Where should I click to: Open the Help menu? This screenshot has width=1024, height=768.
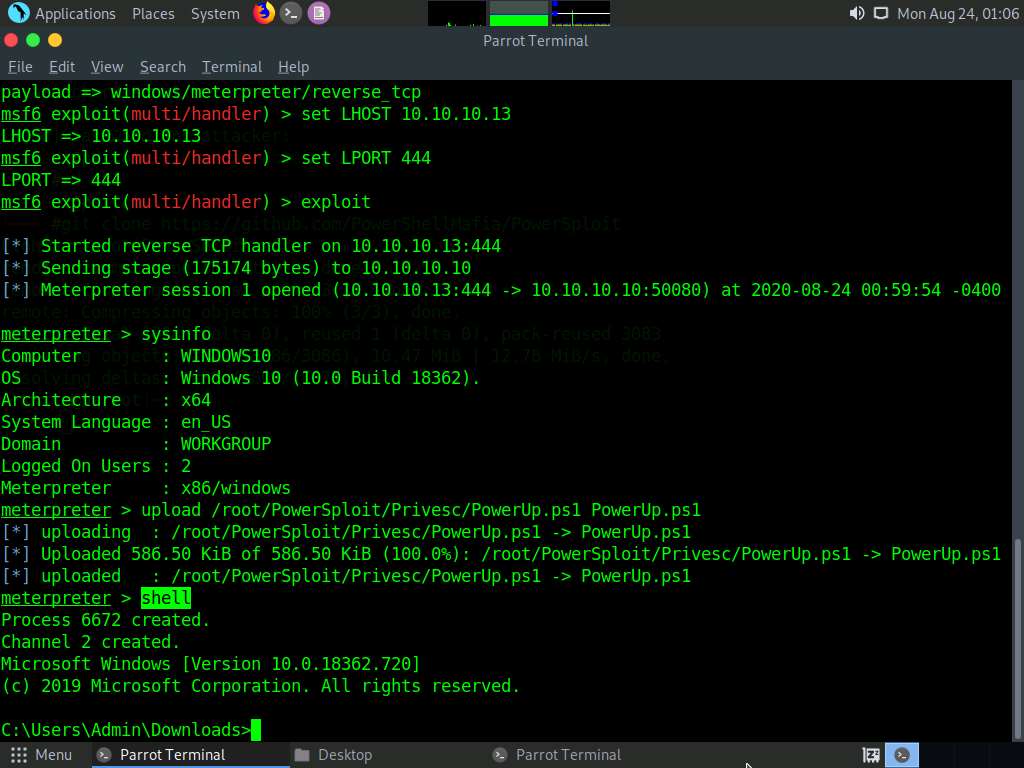pos(293,67)
